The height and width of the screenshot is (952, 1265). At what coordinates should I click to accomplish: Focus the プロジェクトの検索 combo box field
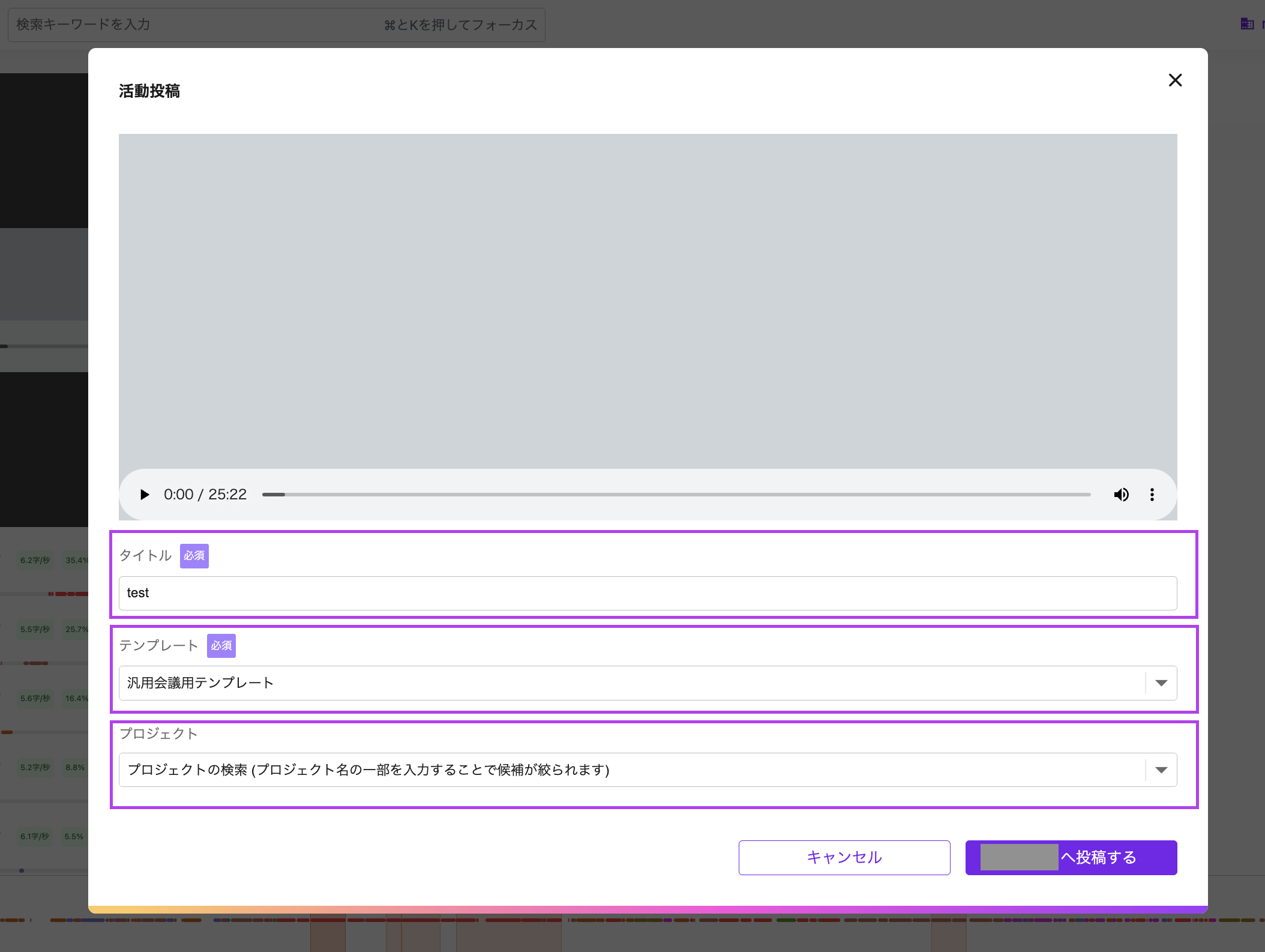(648, 770)
